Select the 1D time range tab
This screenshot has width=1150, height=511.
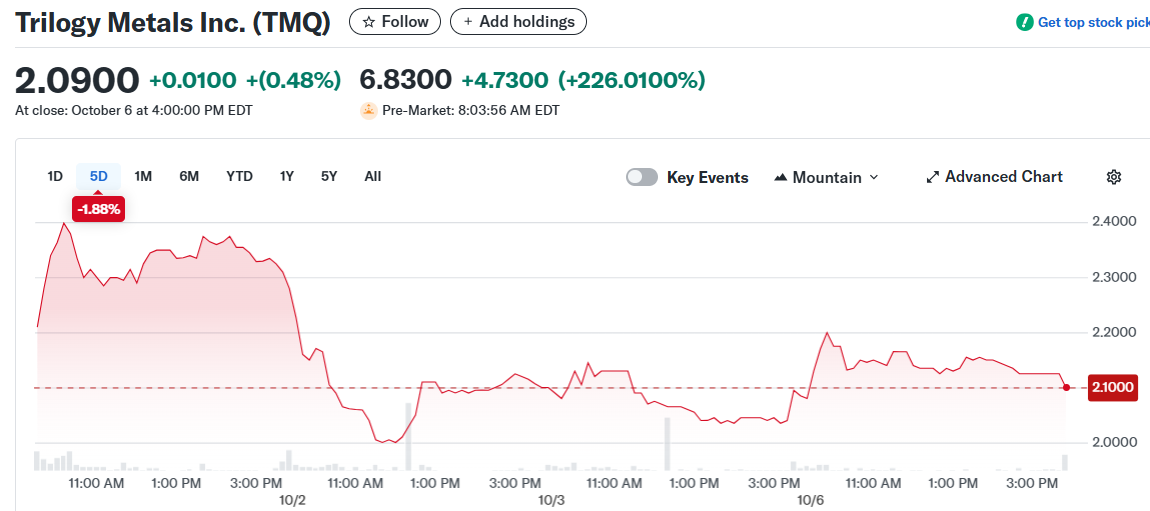55,176
